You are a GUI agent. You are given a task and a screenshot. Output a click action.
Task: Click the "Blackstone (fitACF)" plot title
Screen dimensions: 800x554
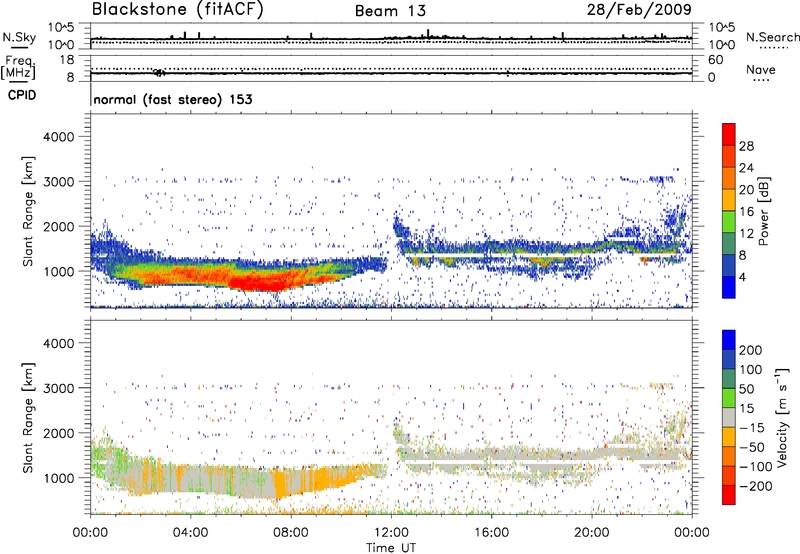coord(178,10)
